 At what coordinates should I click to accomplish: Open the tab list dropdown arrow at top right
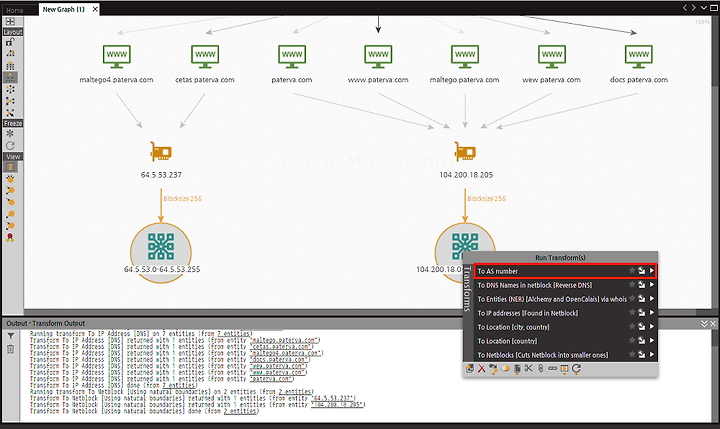click(x=703, y=8)
